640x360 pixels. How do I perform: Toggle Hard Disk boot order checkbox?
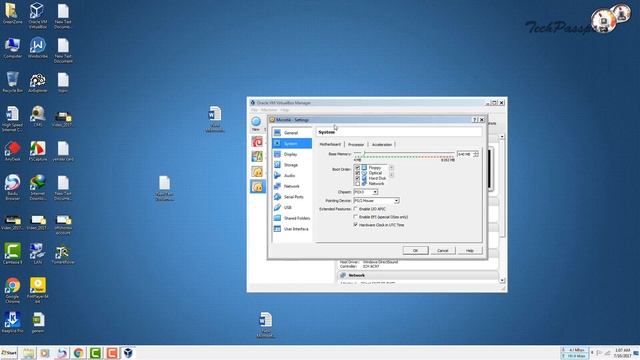357,178
